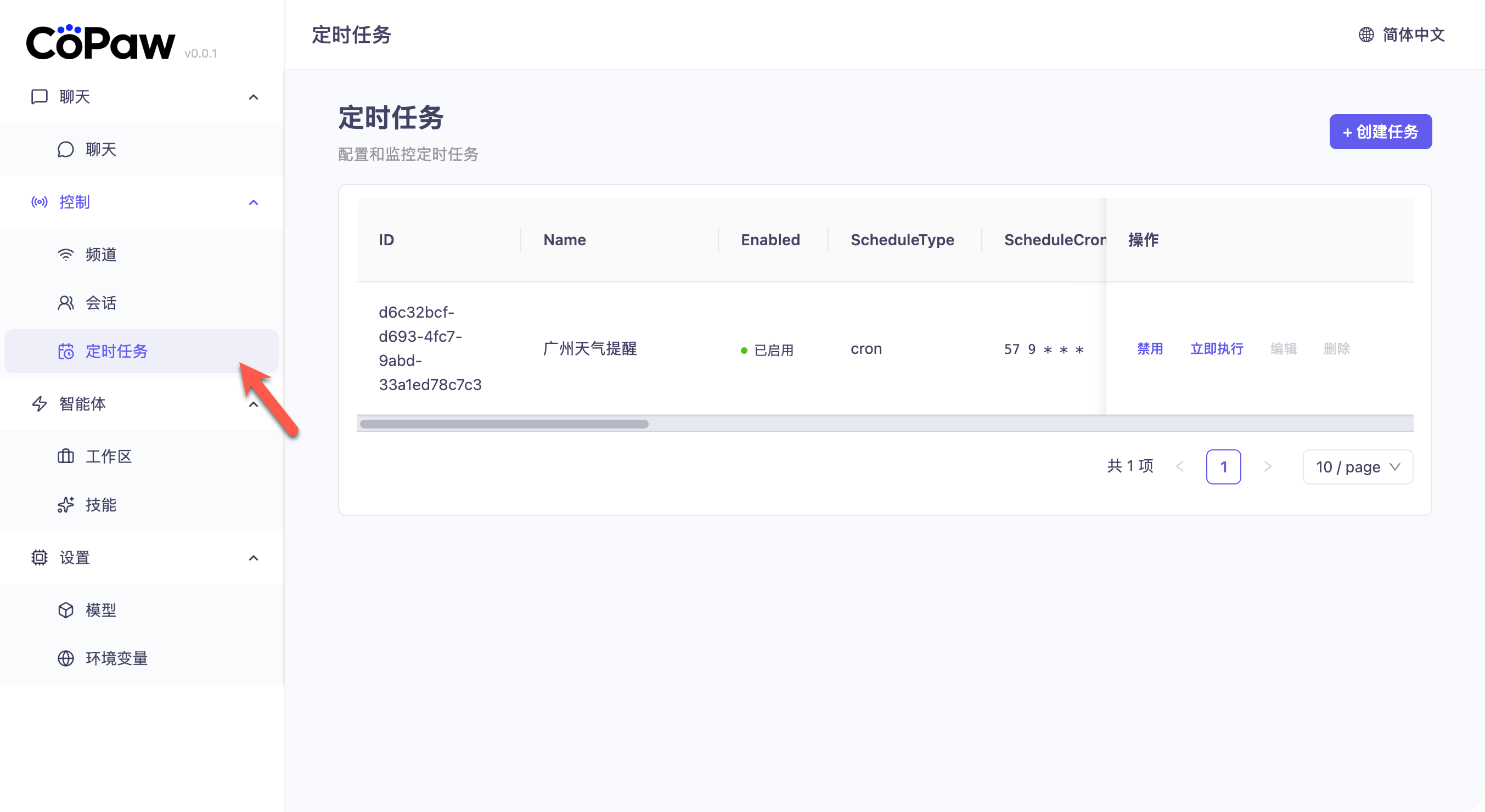Click the briefcase icon next to 工作区
Viewport: 1485px width, 812px height.
coord(66,456)
